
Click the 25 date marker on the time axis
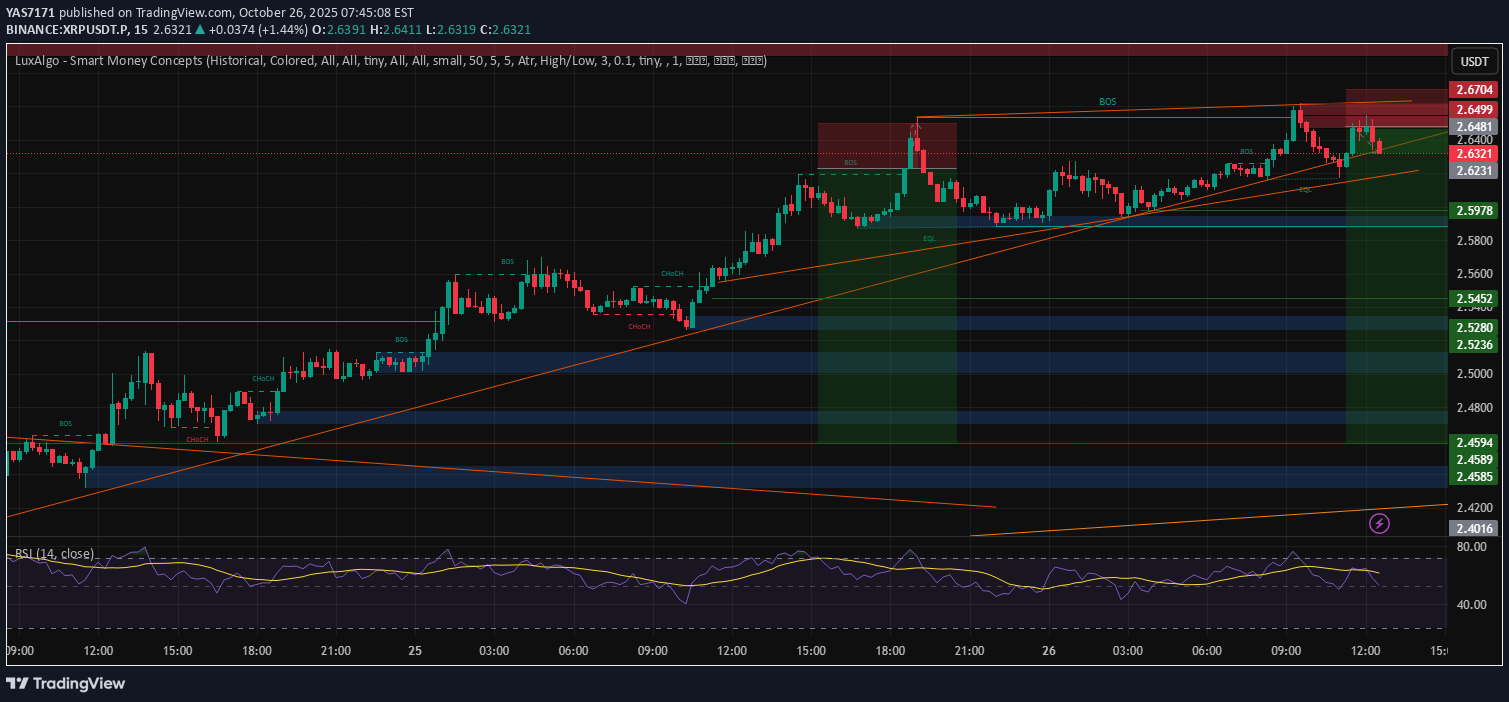tap(414, 650)
